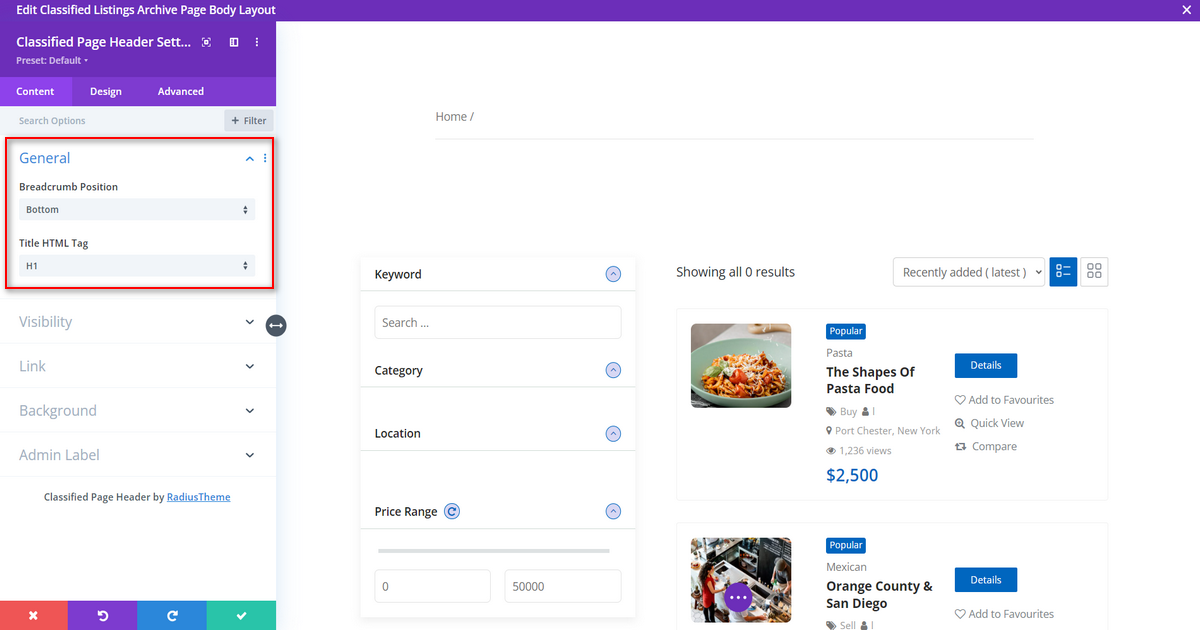This screenshot has height=630, width=1200.
Task: Collapse the Keyword filter section
Action: tap(613, 274)
